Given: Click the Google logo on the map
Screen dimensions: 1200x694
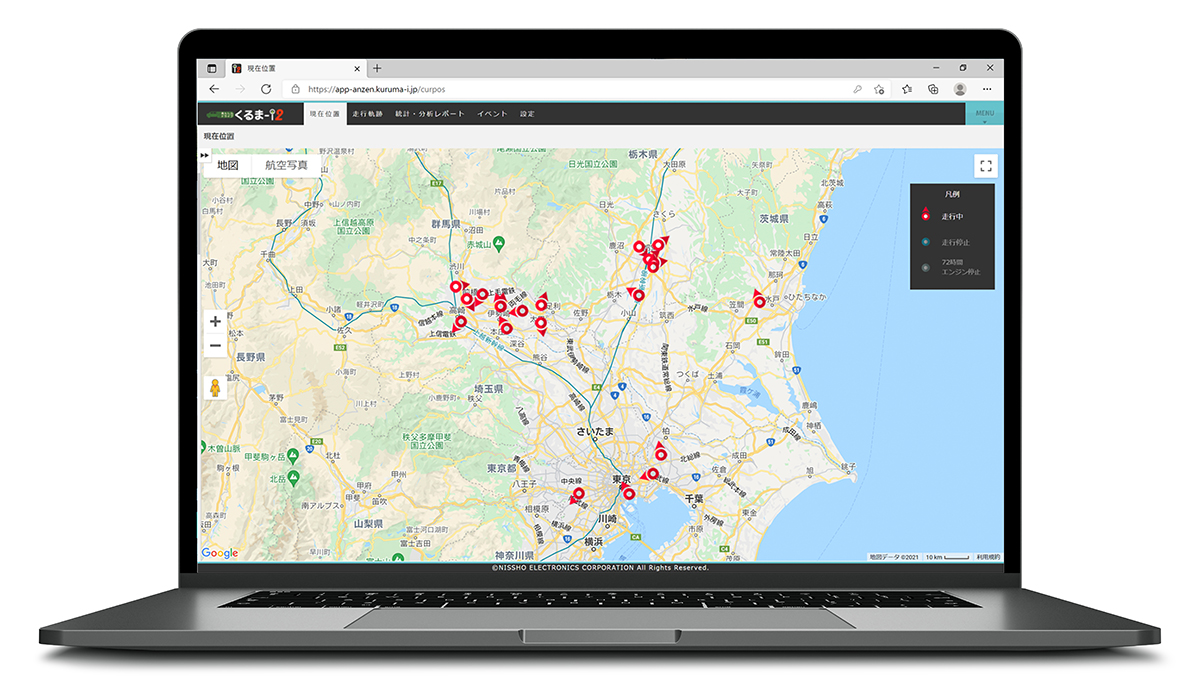Looking at the screenshot, I should (220, 553).
